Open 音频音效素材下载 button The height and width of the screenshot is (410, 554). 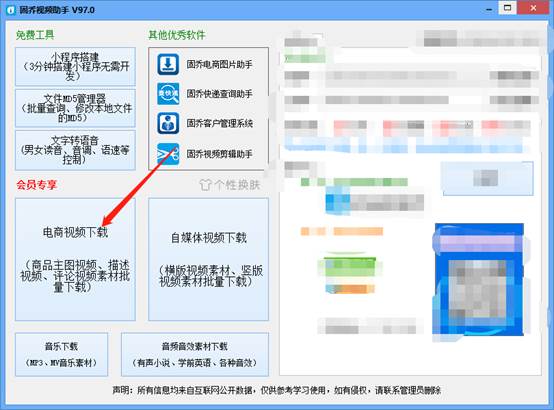click(195, 354)
